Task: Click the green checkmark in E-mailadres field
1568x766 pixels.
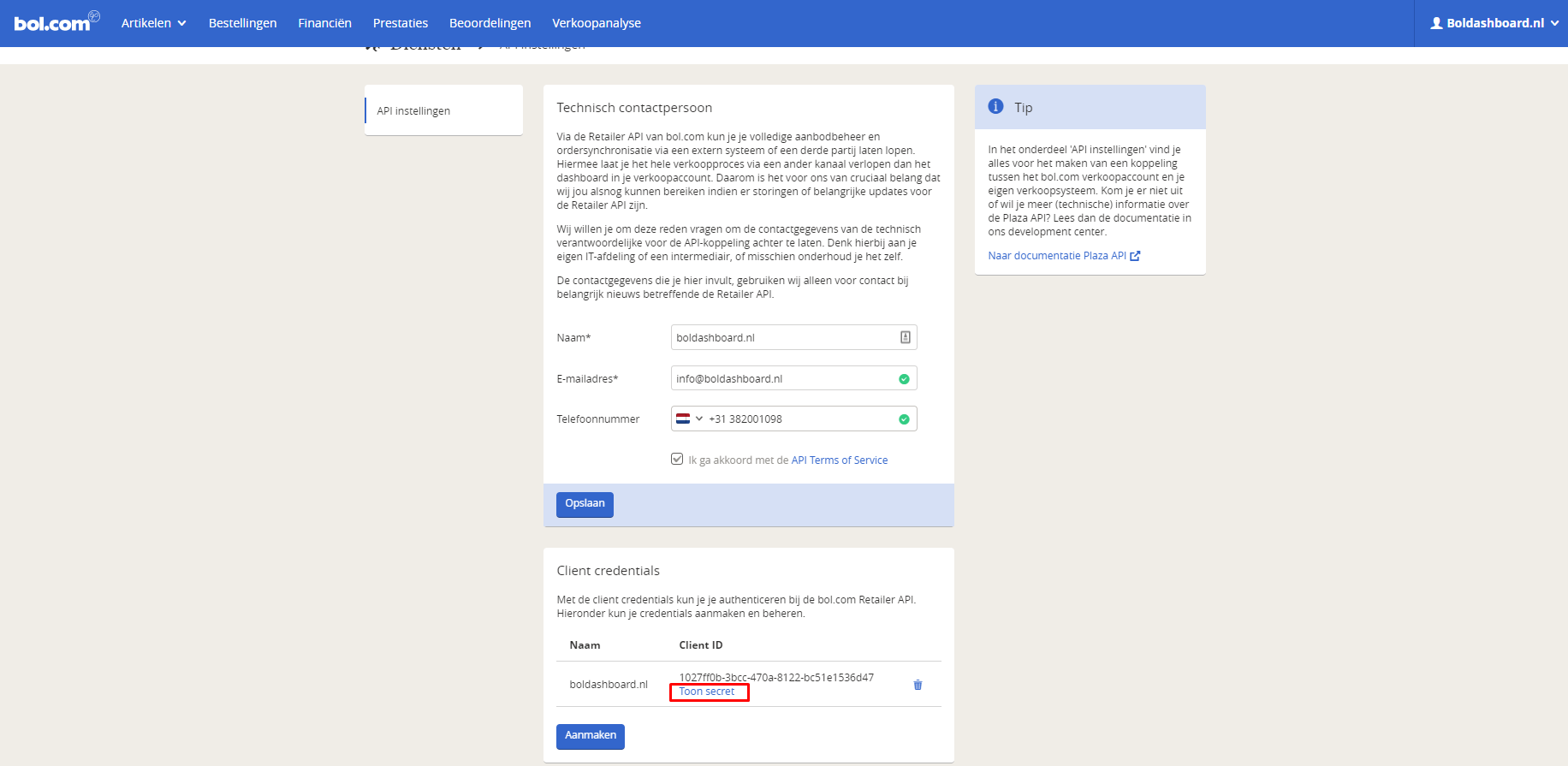Action: (x=904, y=379)
